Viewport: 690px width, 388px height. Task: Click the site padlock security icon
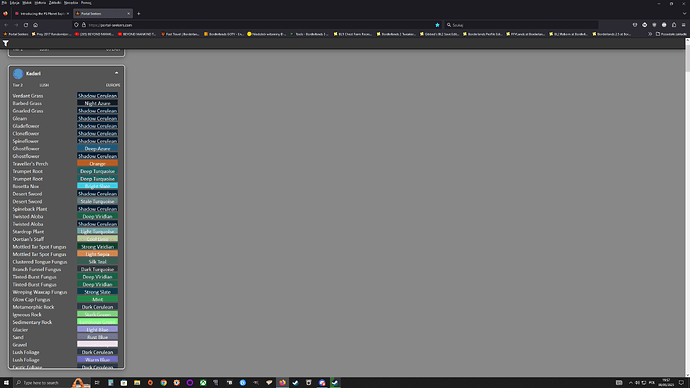(x=84, y=25)
